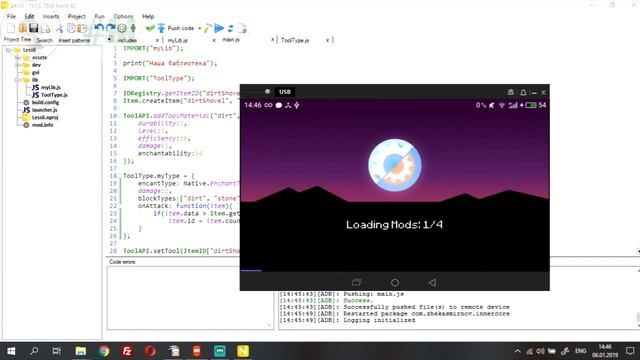Screen dimensions: 640x360
Task: Click inside the Code errors panel
Action: pyautogui.click(x=190, y=298)
